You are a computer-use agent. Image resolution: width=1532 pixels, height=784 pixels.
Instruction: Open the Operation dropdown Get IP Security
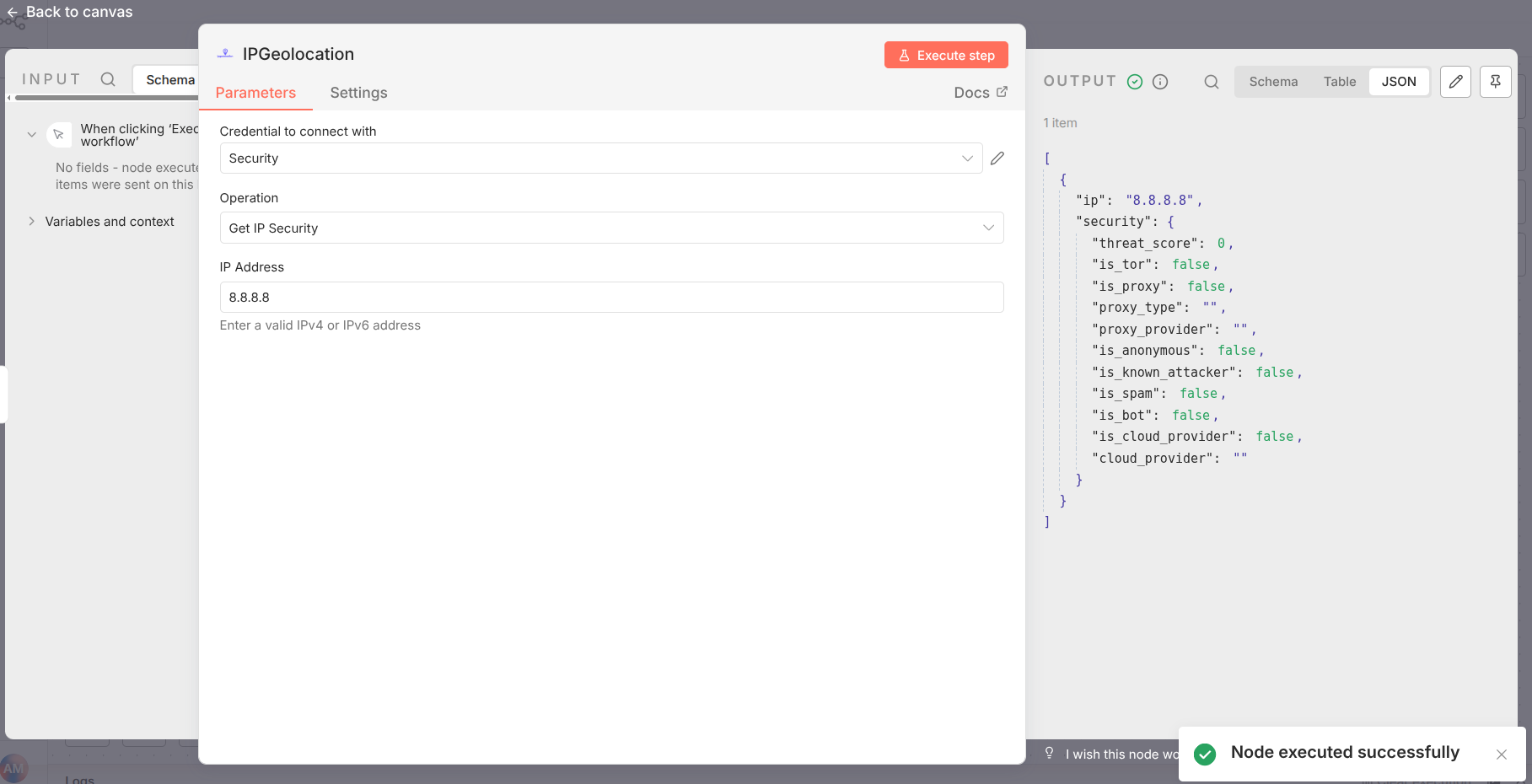click(611, 228)
